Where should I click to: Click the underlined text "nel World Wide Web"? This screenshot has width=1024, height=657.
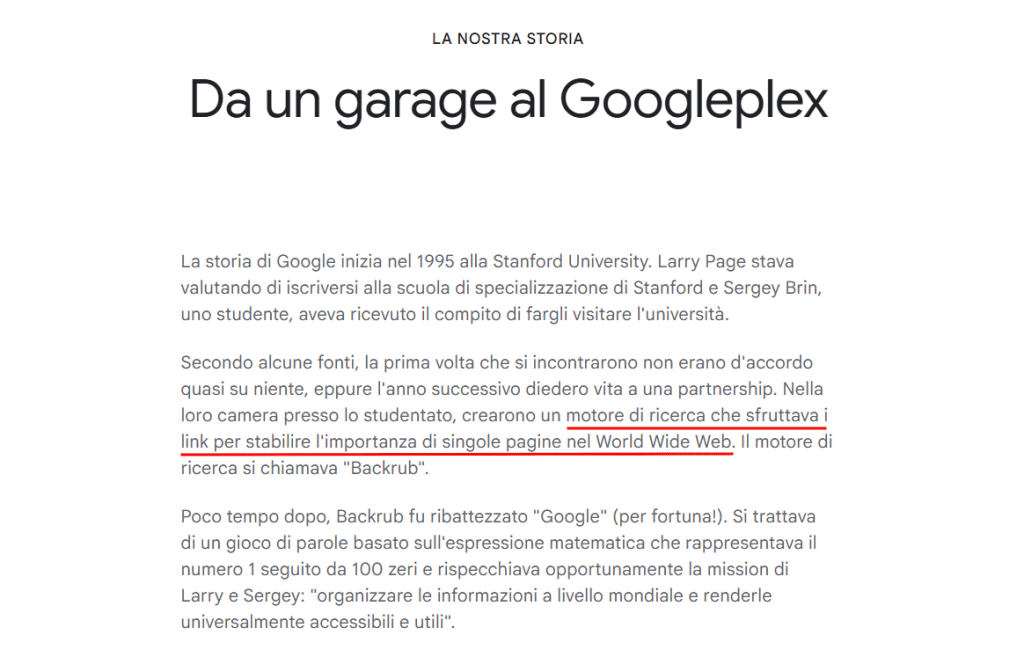point(648,442)
